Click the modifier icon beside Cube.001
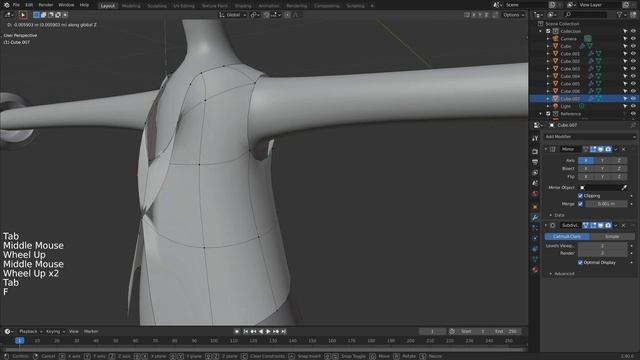Viewport: 640px width, 360px height. coord(591,53)
